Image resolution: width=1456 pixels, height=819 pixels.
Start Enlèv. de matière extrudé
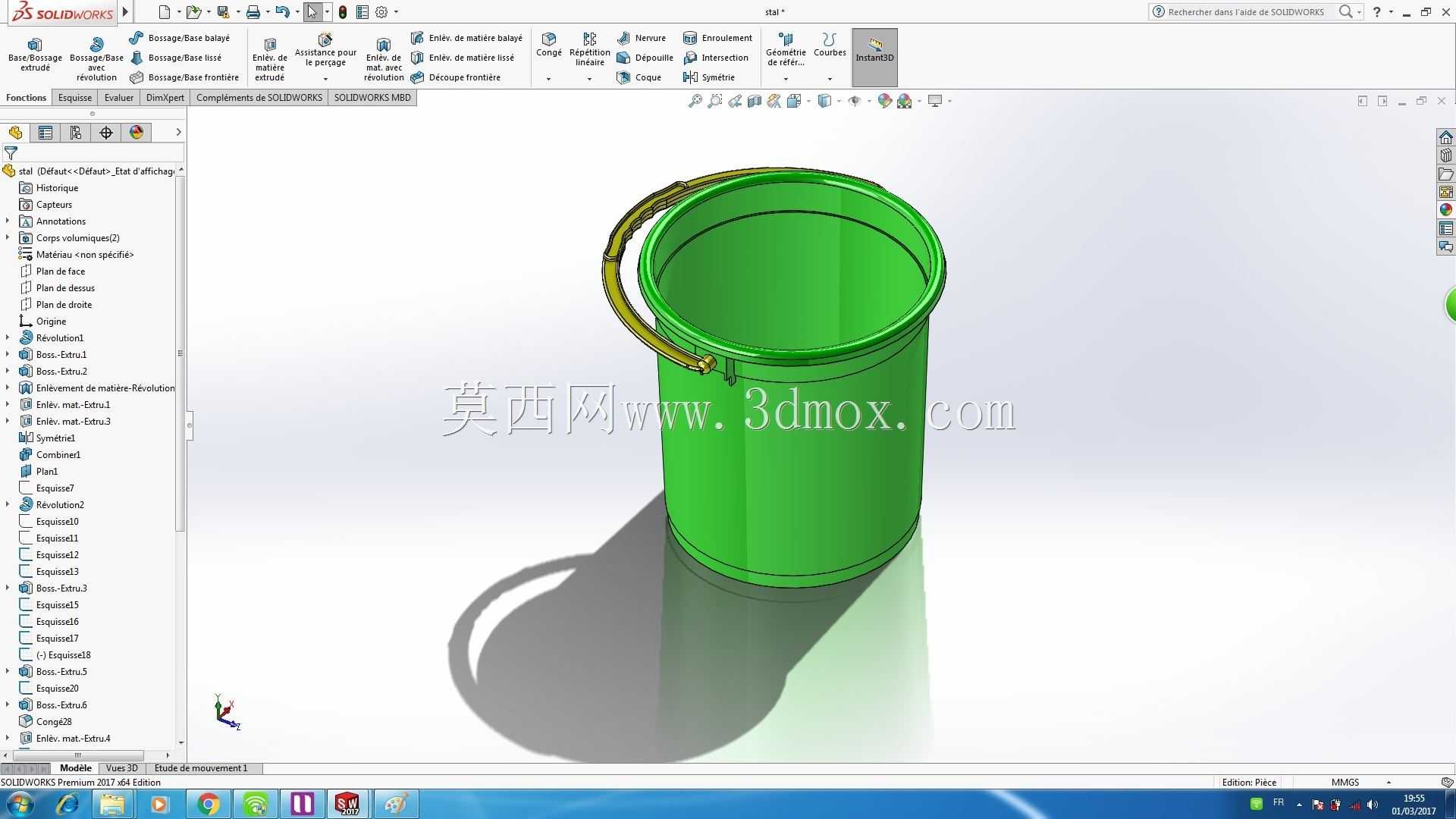pos(269,58)
